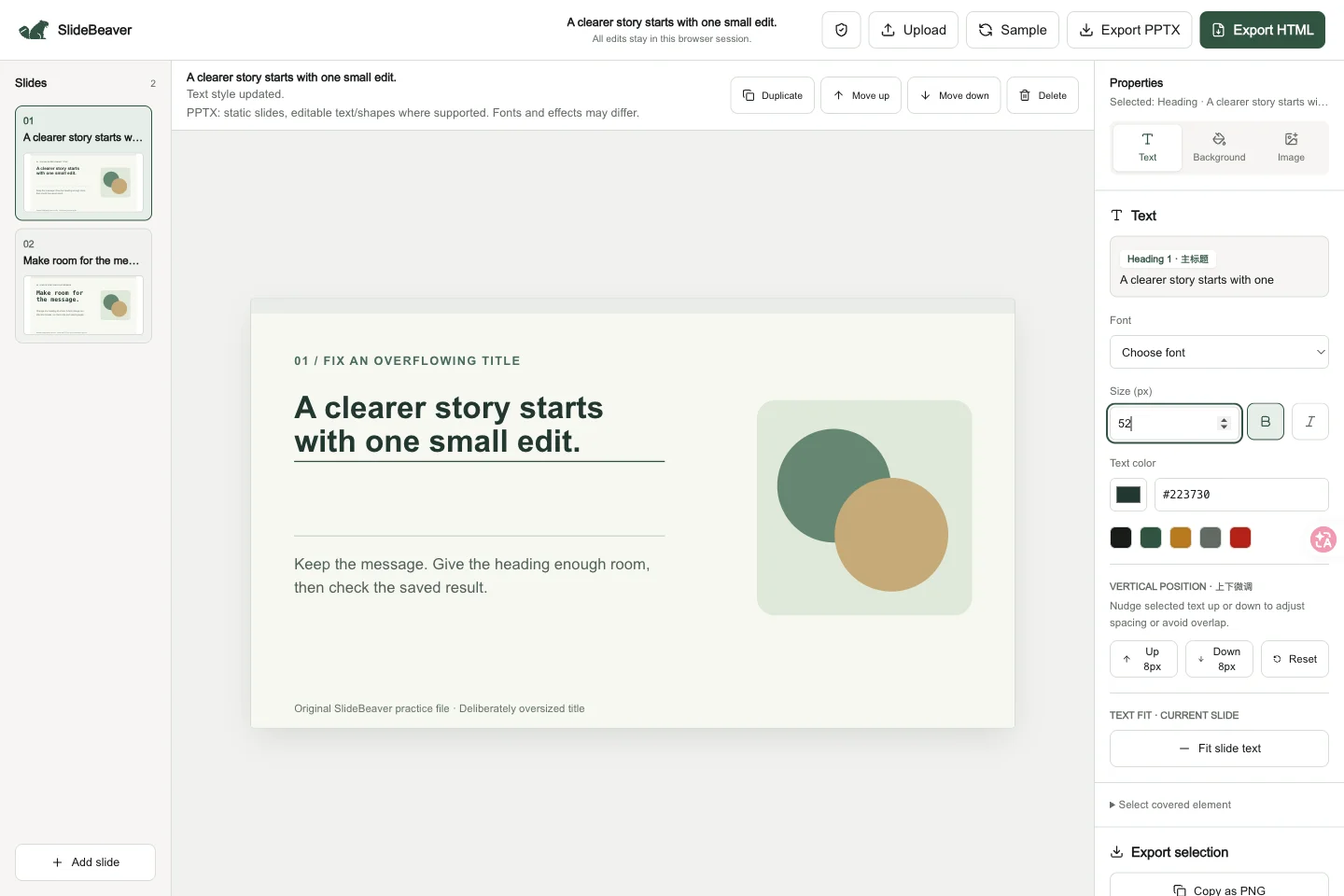Viewport: 1344px width, 896px height.
Task: Click Fit slide text button
Action: point(1219,749)
